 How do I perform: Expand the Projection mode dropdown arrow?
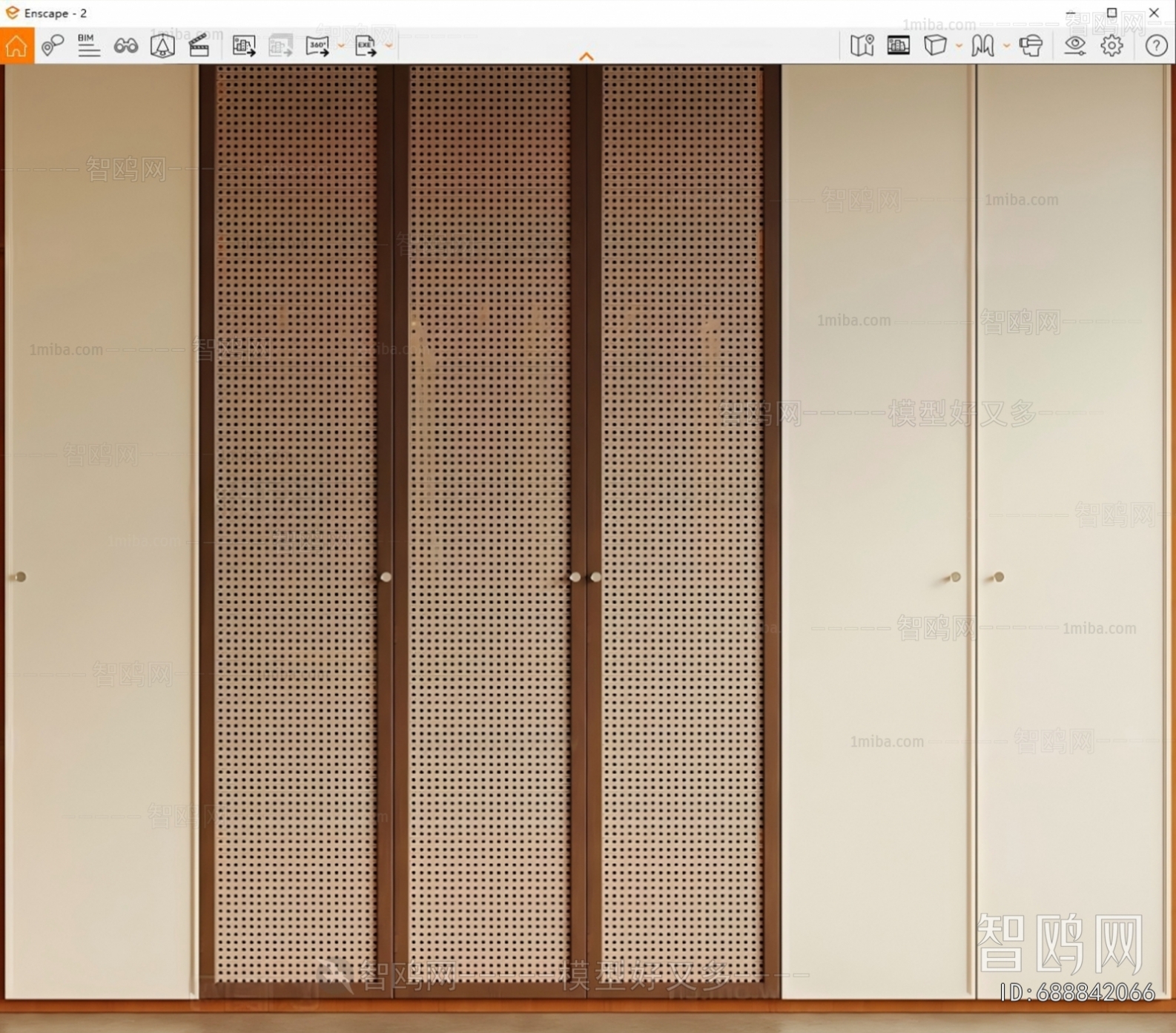click(959, 46)
